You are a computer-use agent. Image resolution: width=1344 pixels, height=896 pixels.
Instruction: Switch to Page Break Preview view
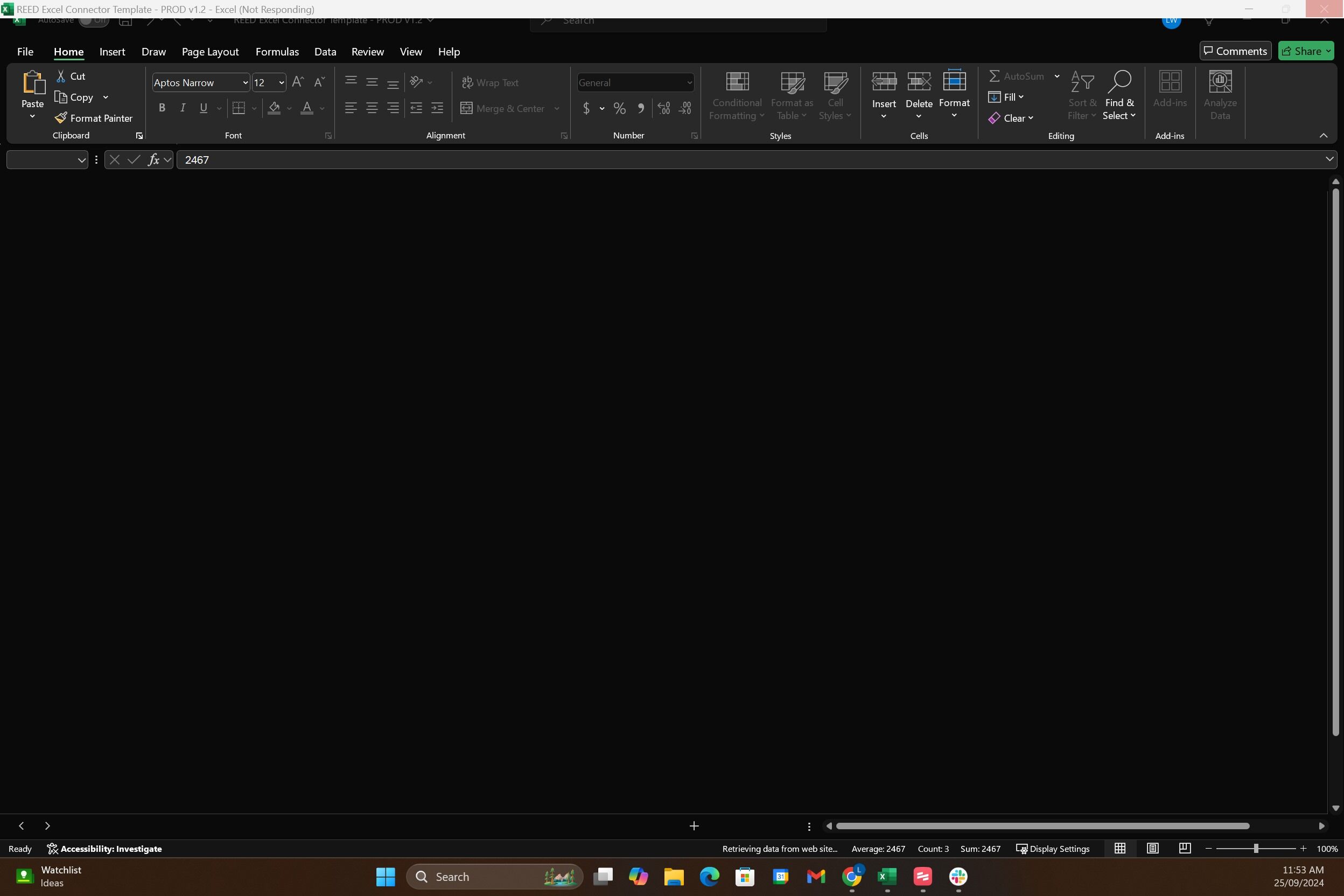1185,849
